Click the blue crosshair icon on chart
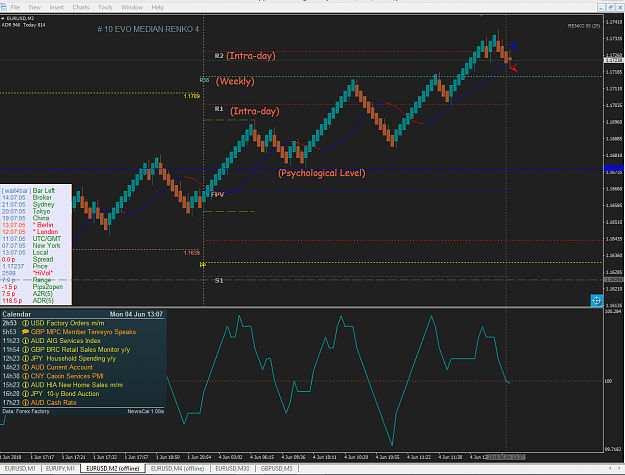625x475 pixels. [596, 300]
